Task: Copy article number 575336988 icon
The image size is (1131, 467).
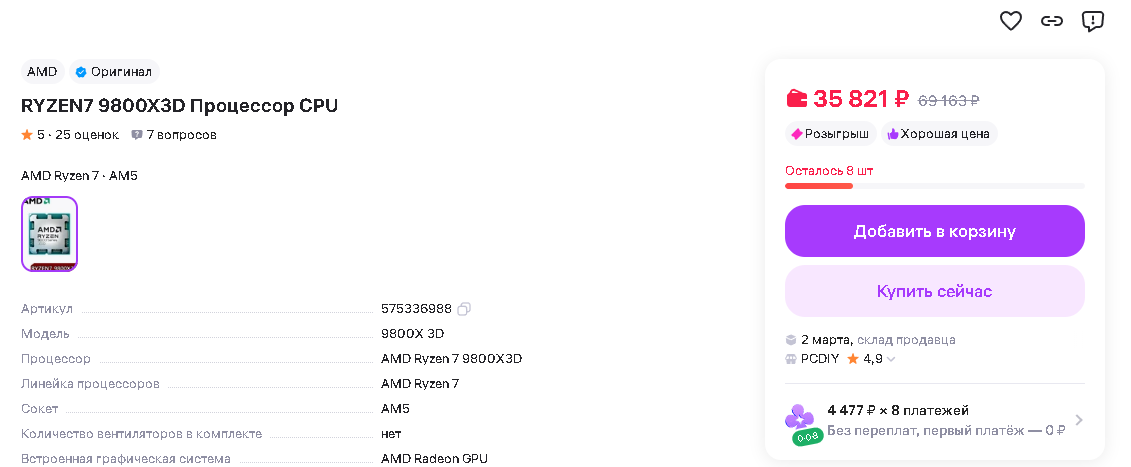Action: [x=464, y=309]
